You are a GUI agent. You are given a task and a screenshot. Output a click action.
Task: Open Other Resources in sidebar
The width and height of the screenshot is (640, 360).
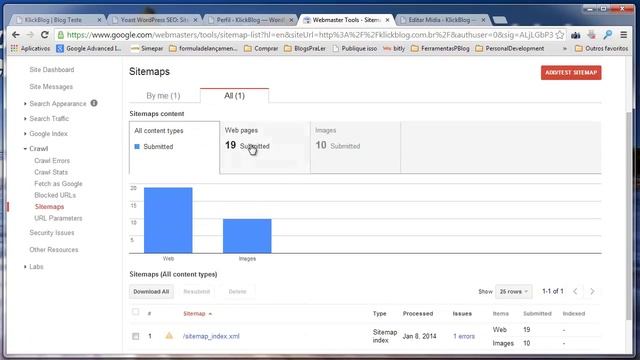point(54,250)
